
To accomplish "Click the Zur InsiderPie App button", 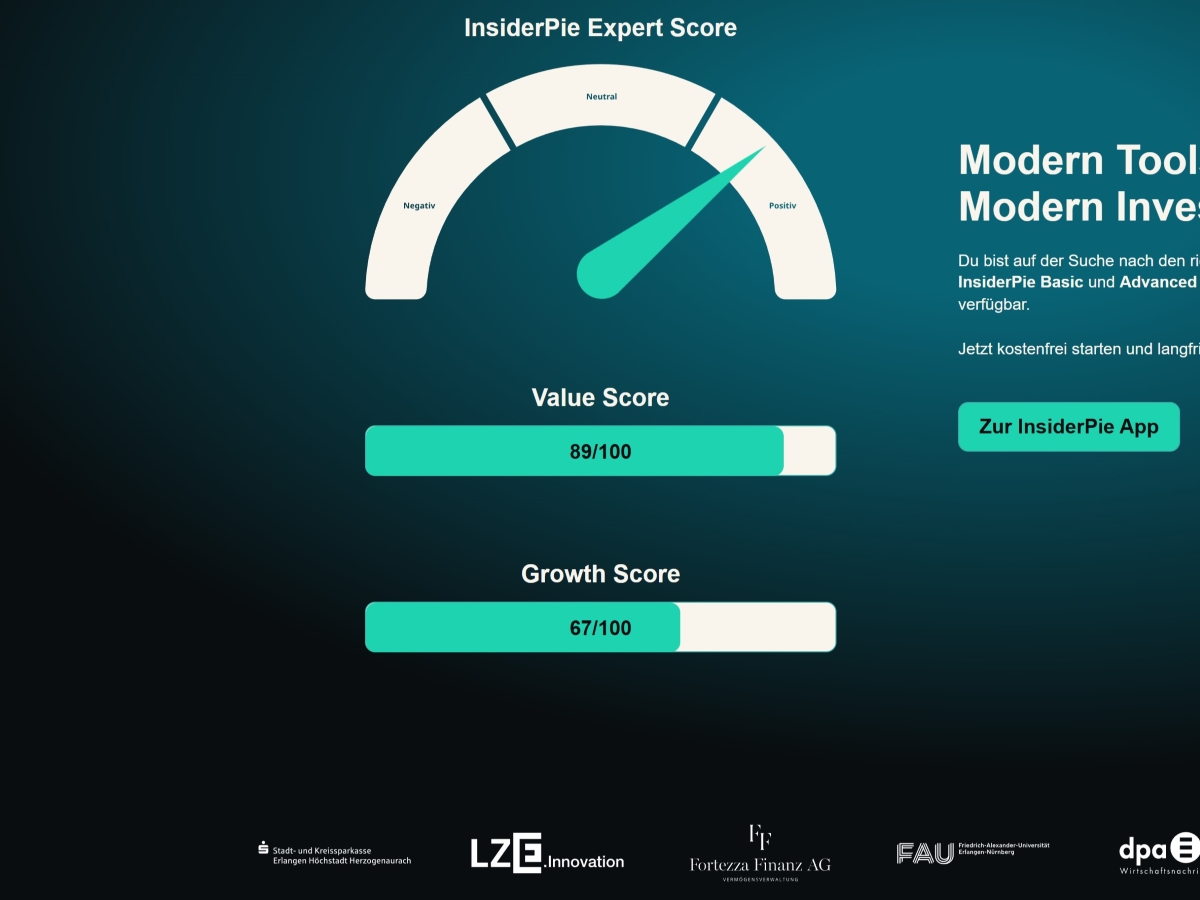I will pyautogui.click(x=1069, y=427).
